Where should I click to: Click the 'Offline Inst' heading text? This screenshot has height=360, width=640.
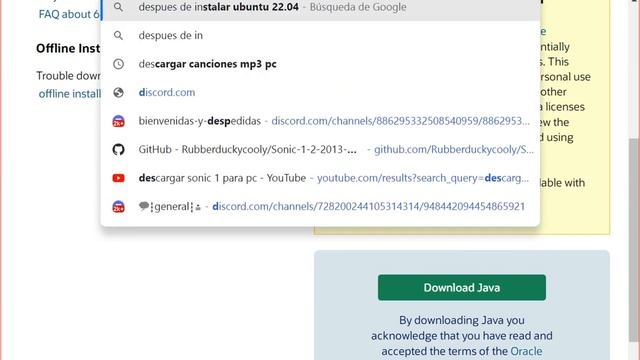[x=68, y=49]
